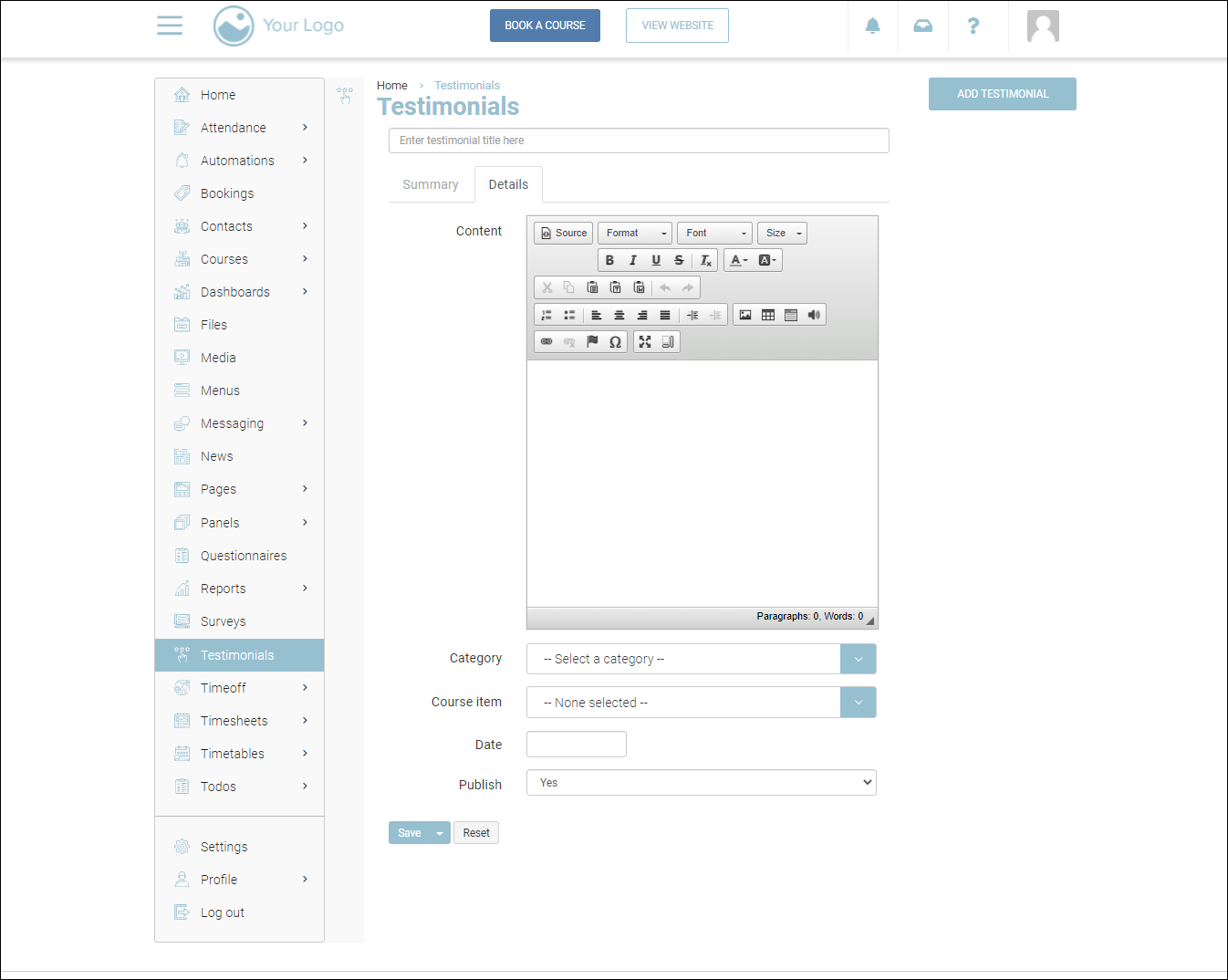
Task: Insert a special character with the Omega icon
Action: click(615, 342)
